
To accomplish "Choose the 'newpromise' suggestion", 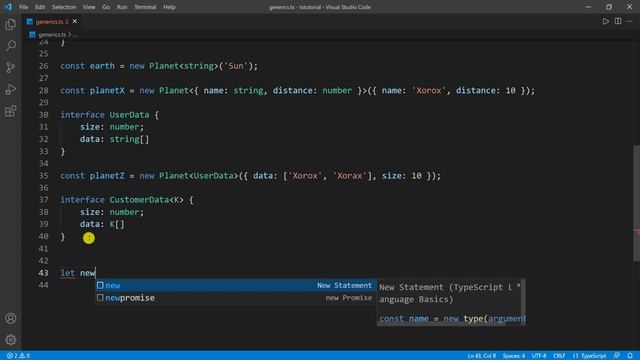I will [x=235, y=298].
